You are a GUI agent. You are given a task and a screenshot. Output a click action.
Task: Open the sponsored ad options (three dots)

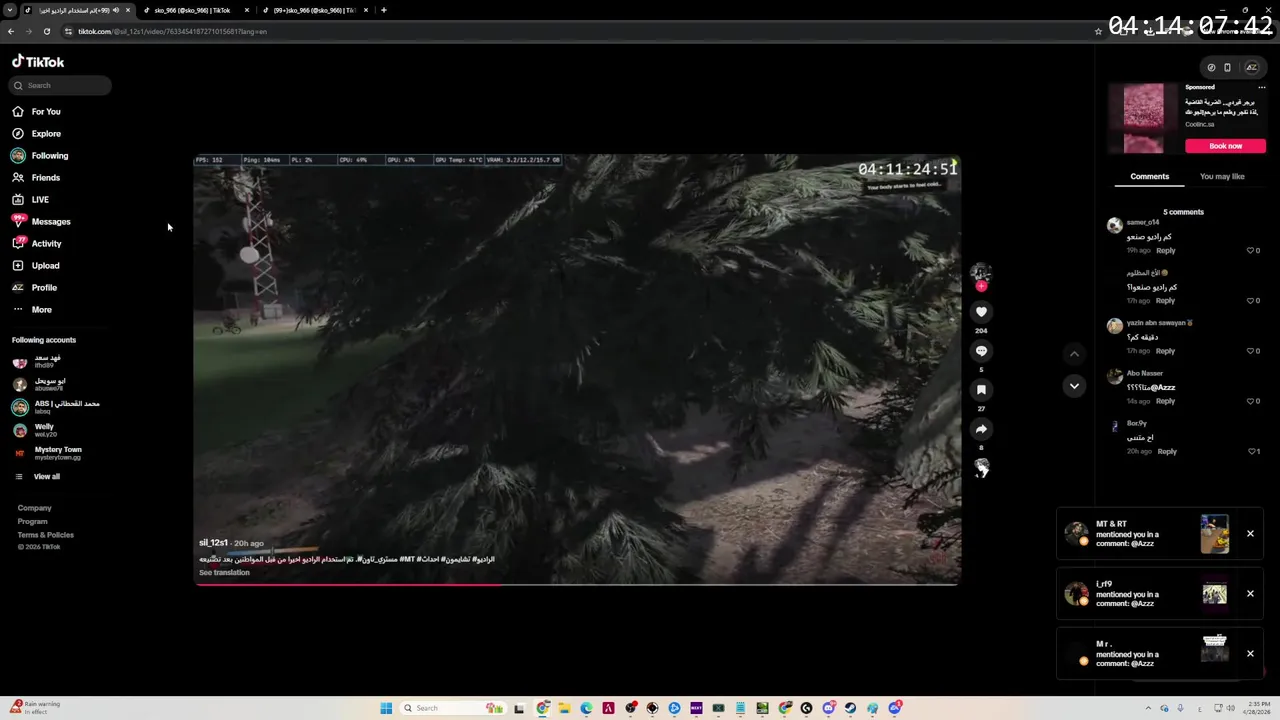1261,88
